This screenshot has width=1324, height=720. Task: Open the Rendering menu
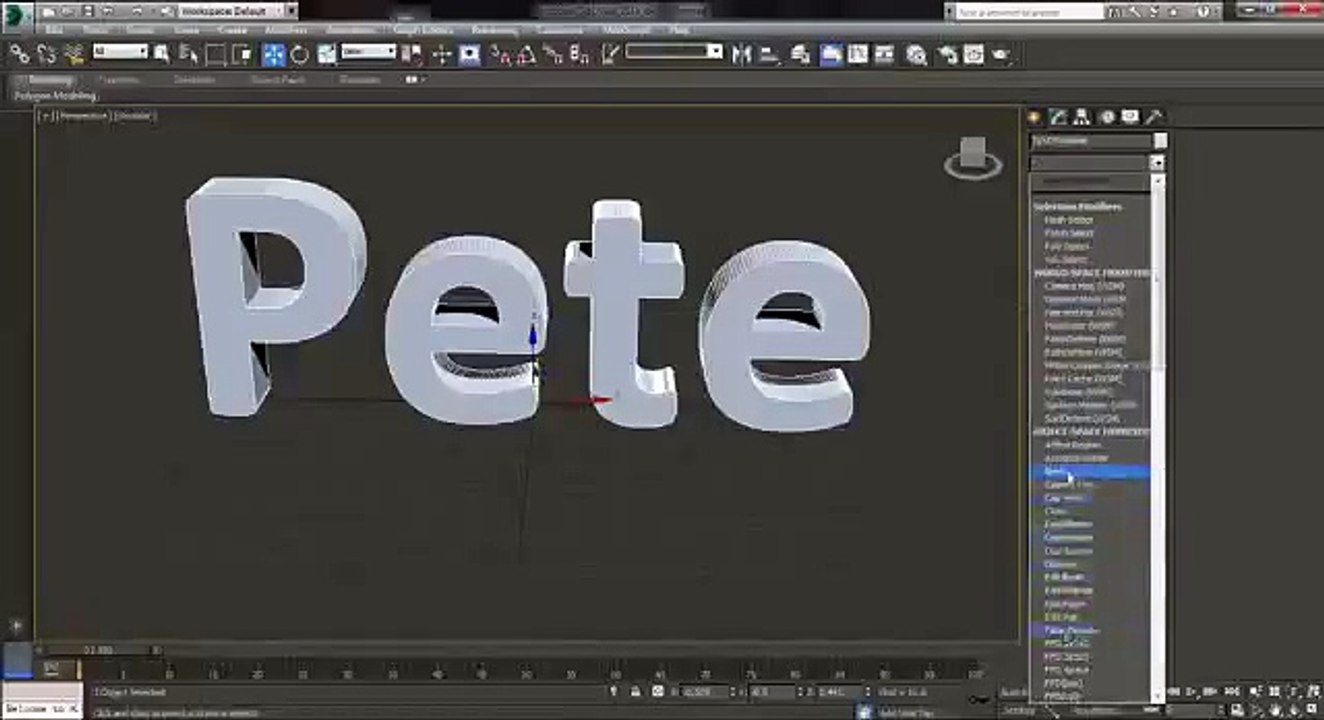tap(494, 30)
